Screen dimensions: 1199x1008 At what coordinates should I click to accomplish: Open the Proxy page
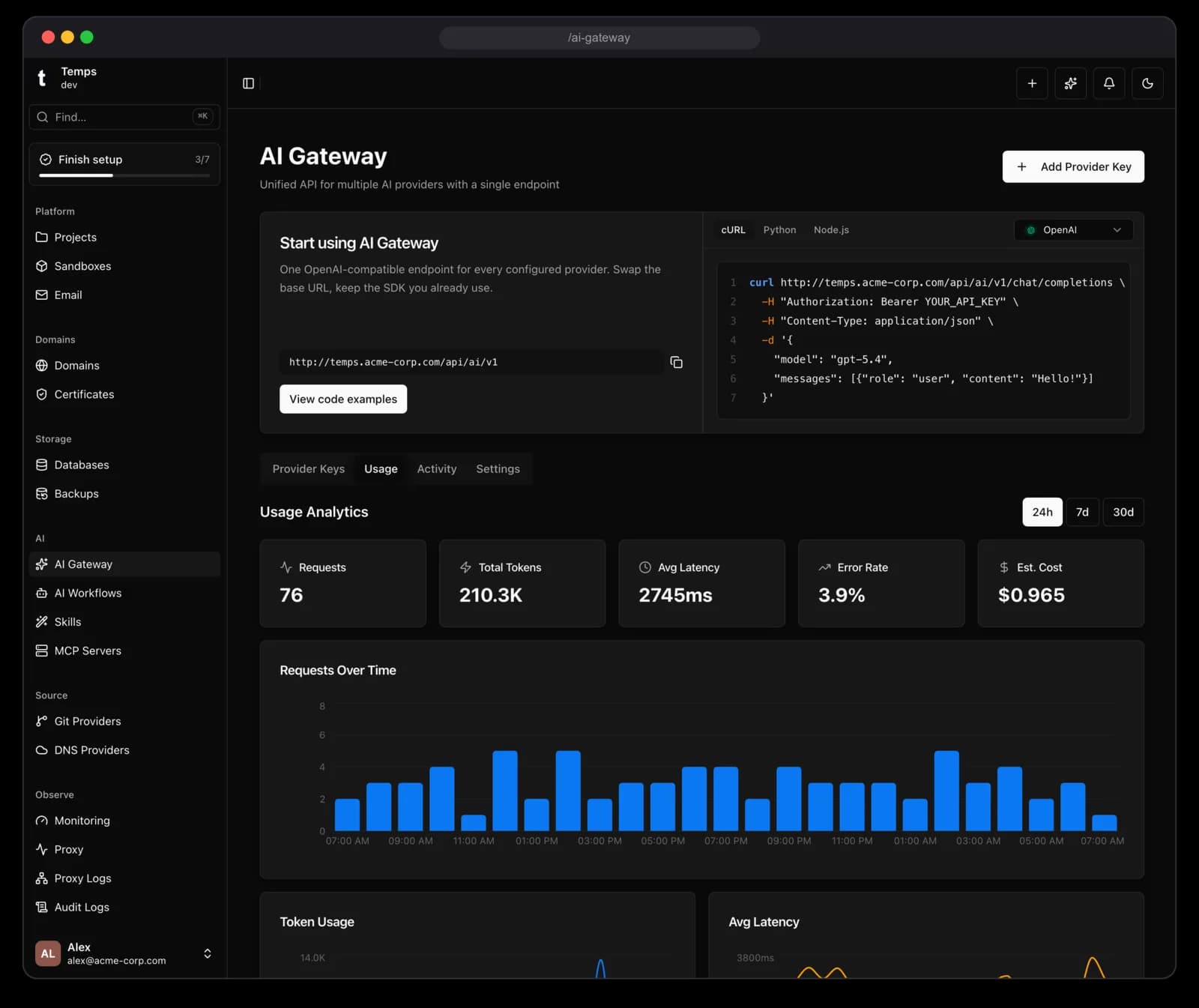coord(124,849)
